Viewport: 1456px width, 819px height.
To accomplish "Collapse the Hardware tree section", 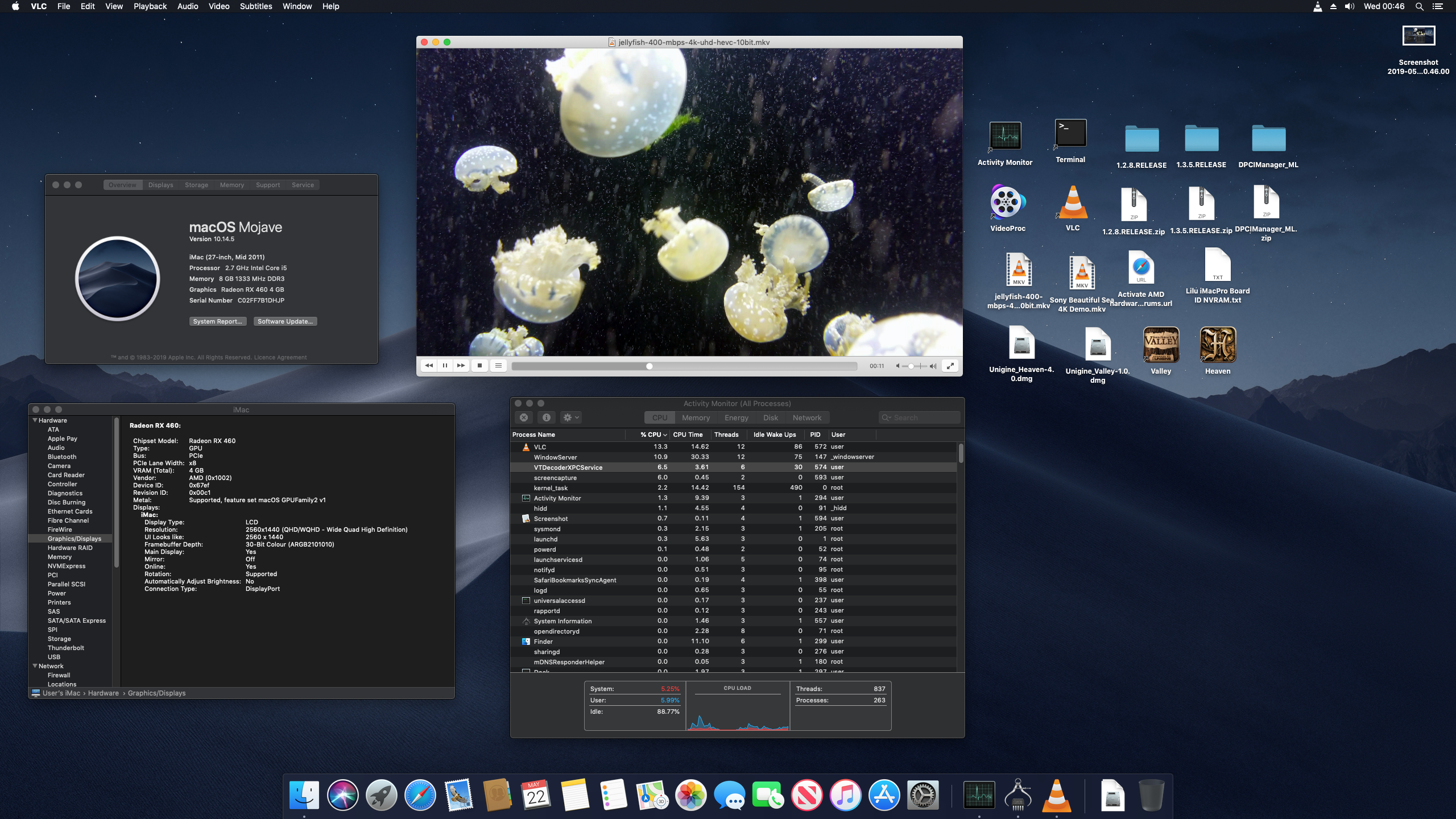I will tap(35, 420).
